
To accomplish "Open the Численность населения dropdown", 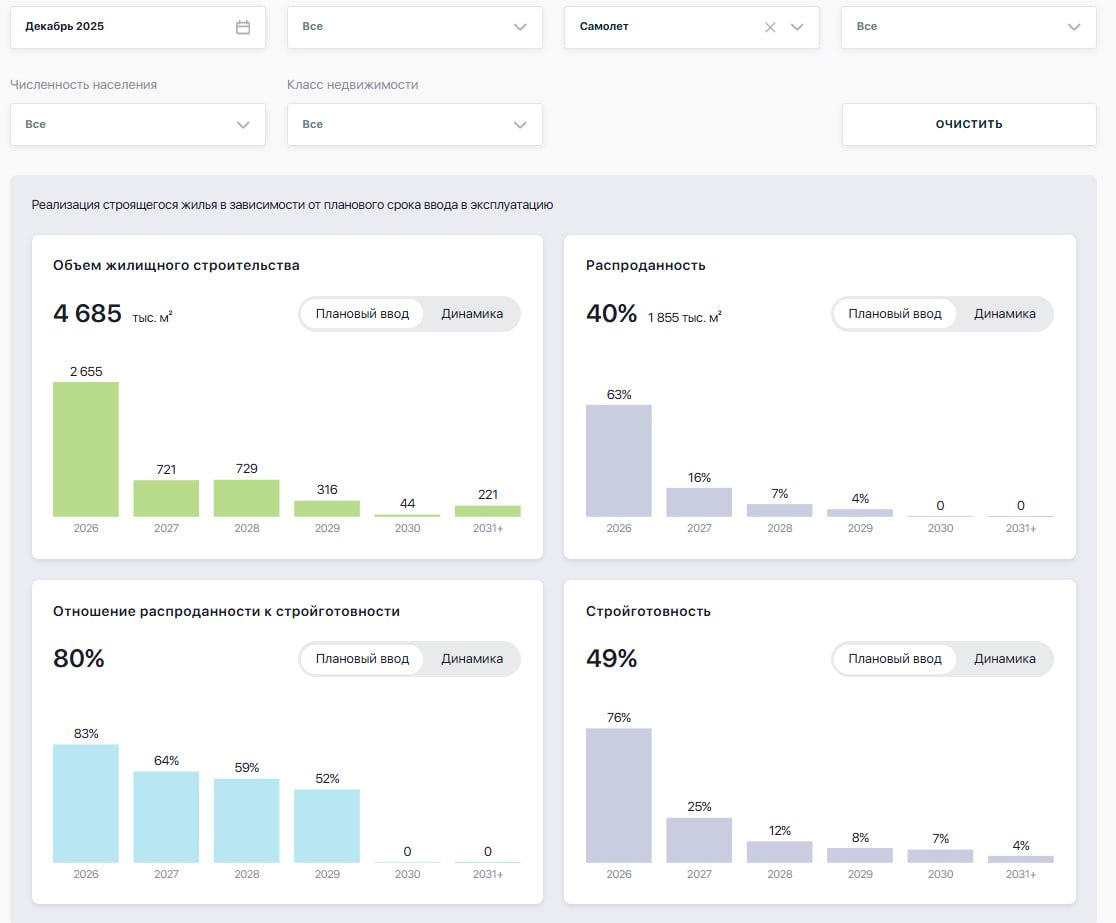I will pos(138,124).
